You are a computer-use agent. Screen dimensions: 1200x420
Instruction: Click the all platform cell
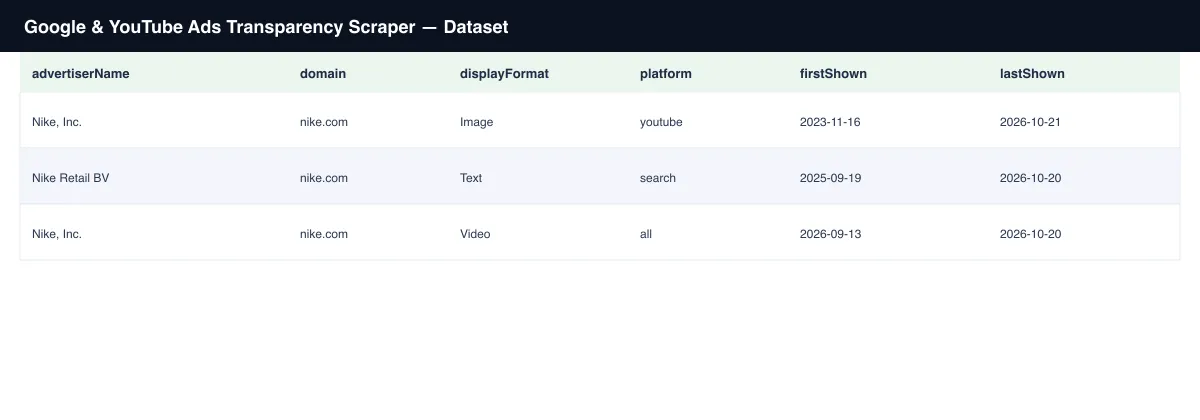[x=646, y=234]
